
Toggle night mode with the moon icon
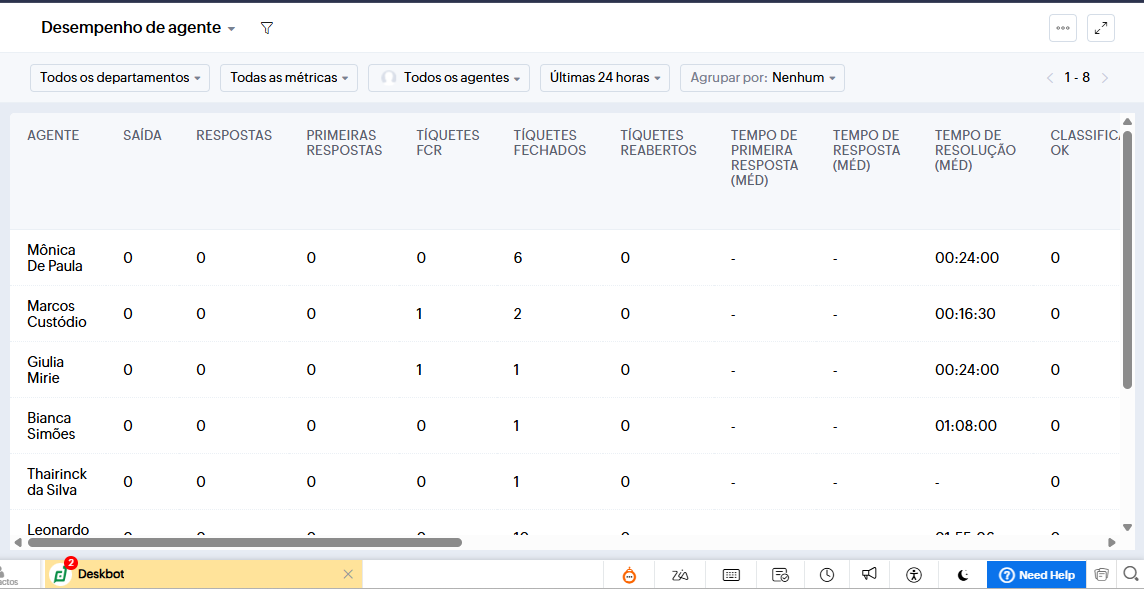pyautogui.click(x=962, y=575)
